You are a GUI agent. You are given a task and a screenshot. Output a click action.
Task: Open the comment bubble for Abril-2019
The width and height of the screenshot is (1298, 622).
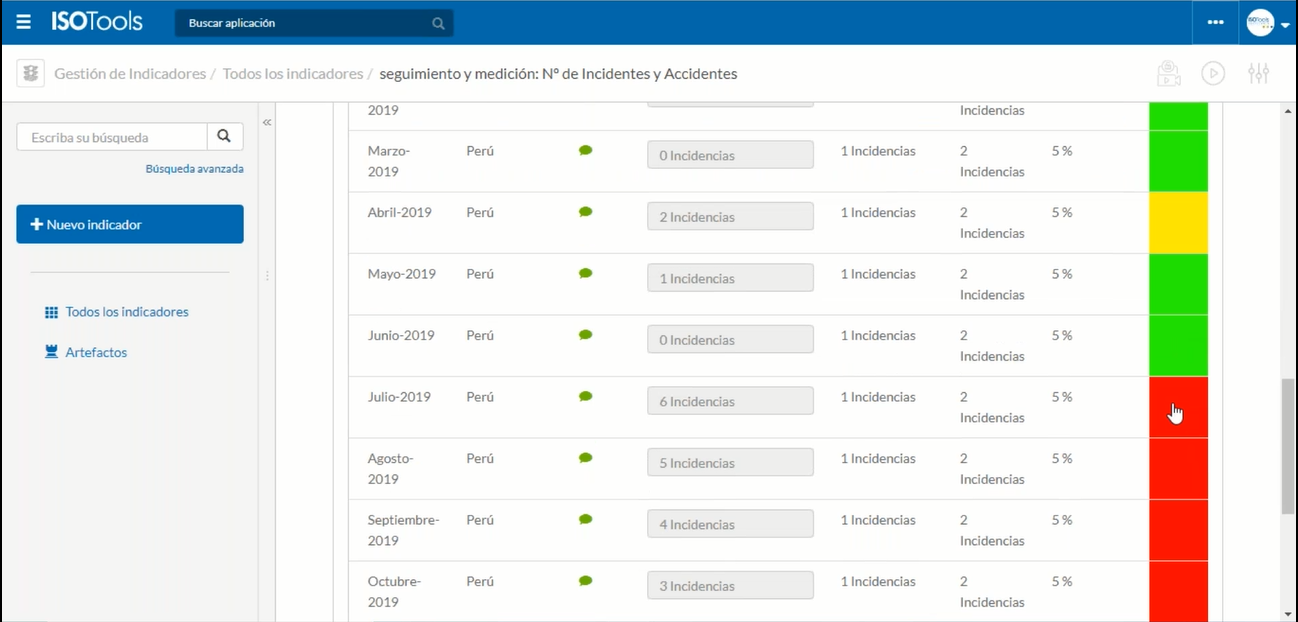[585, 212]
